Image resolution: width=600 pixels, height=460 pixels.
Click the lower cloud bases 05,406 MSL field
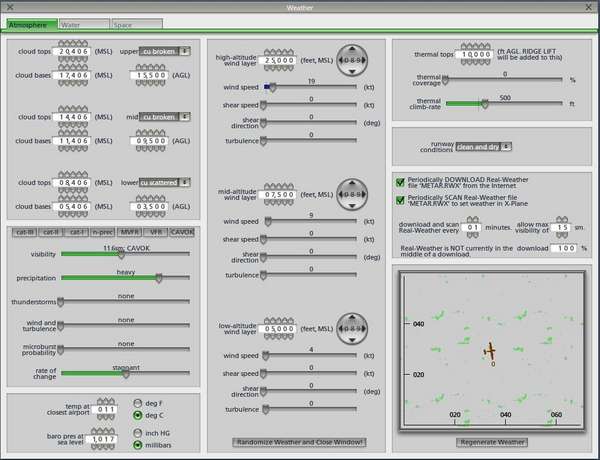72,207
